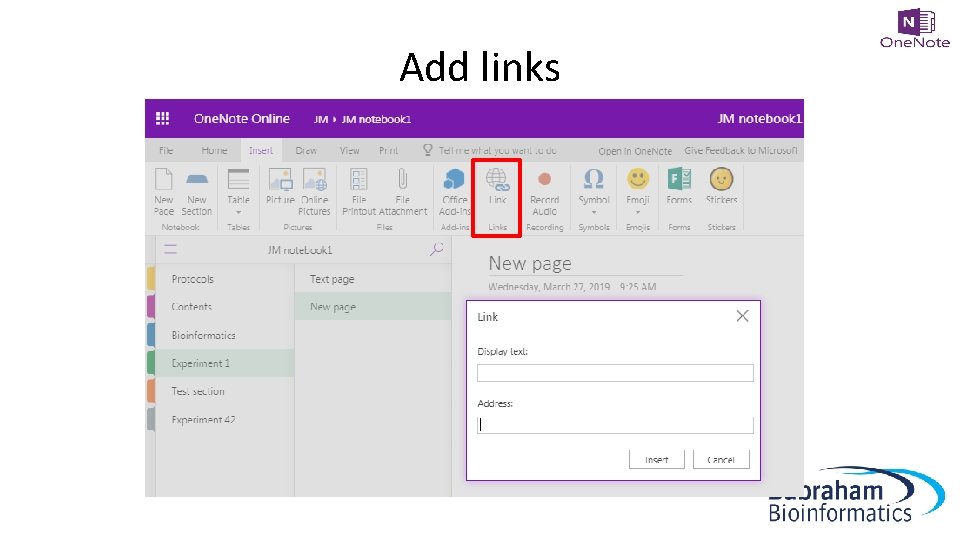Click the Forms icon
Image resolution: width=960 pixels, height=540 pixels.
click(679, 179)
